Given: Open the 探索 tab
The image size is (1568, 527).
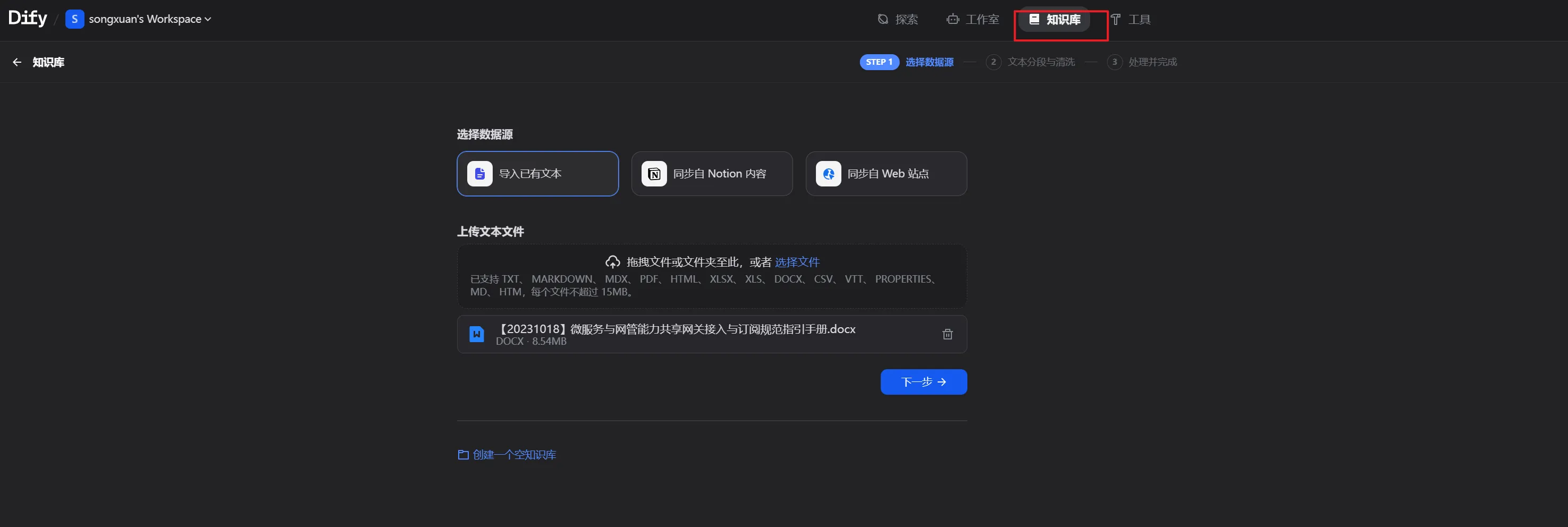Looking at the screenshot, I should coord(898,20).
